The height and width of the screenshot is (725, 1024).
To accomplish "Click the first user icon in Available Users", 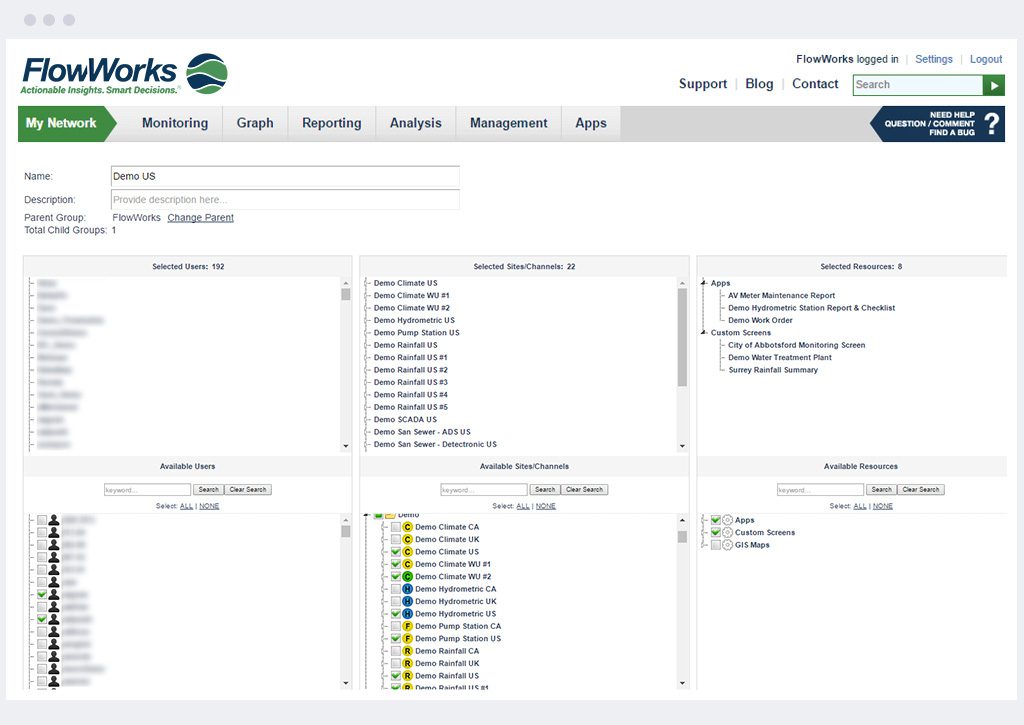I will tap(54, 521).
